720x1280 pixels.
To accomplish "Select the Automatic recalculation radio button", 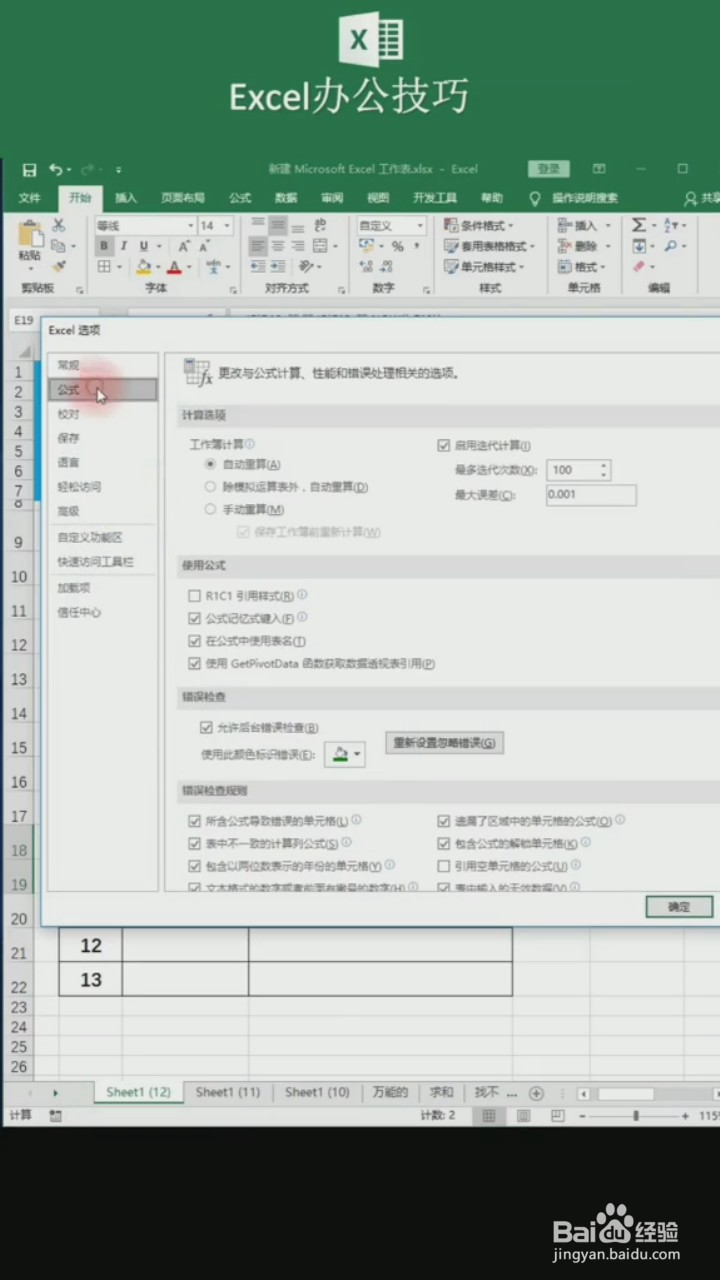I will (210, 464).
